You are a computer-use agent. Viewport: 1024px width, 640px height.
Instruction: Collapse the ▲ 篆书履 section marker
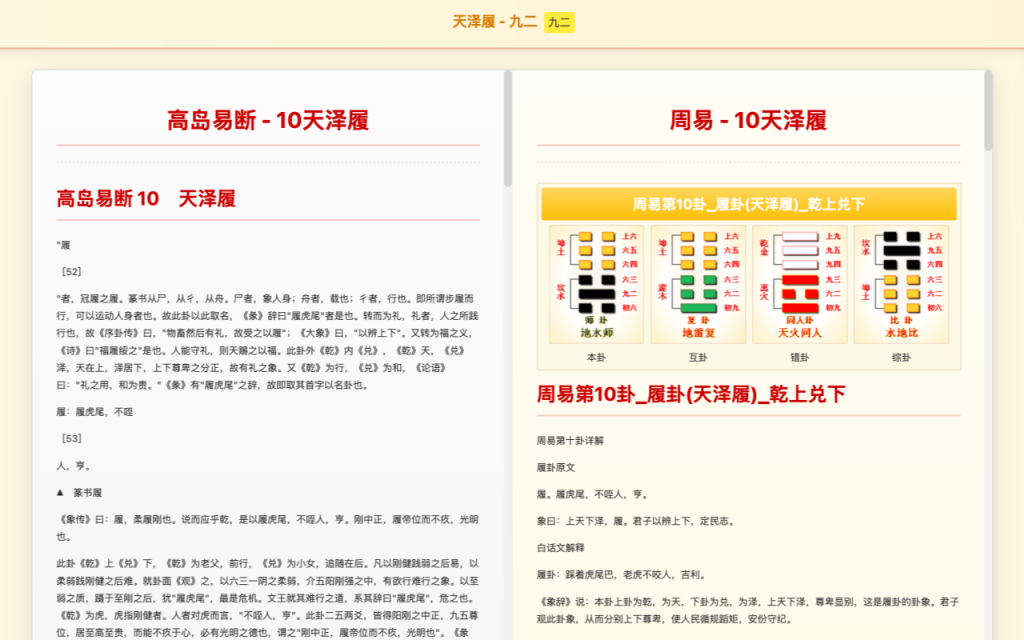[x=63, y=493]
